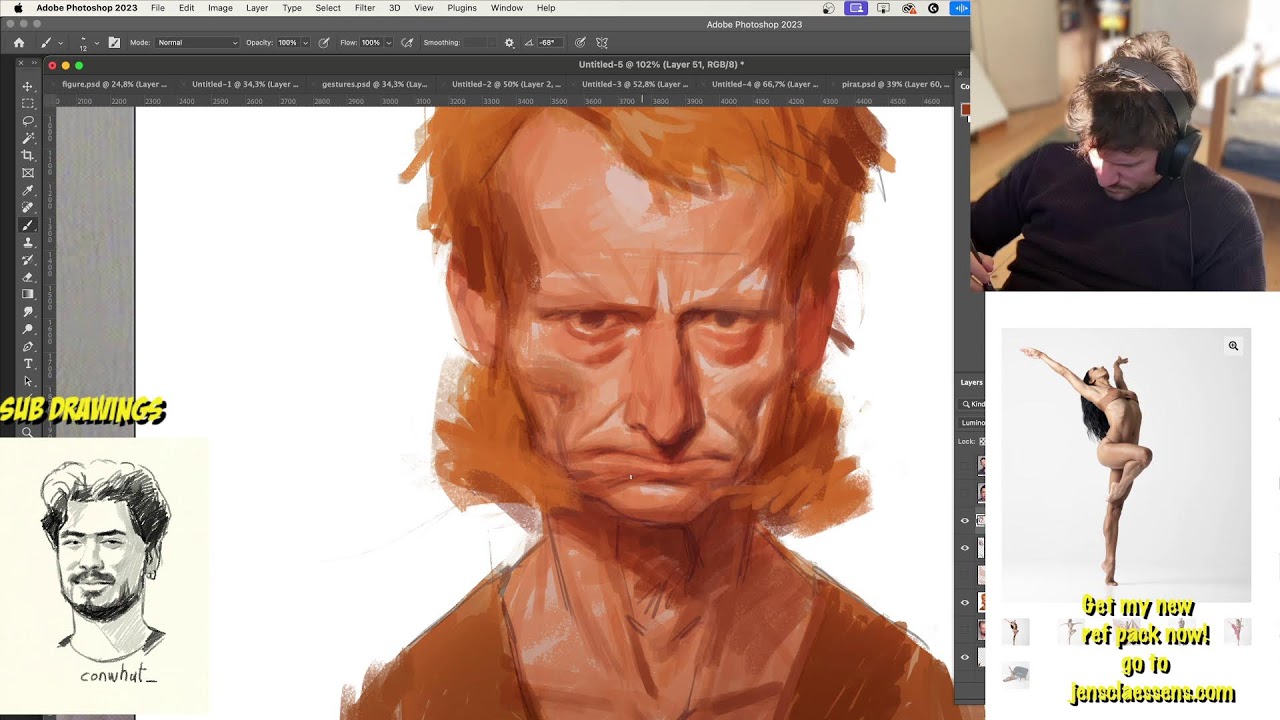Toggle pressure for opacity button
The height and width of the screenshot is (720, 1280).
point(324,43)
